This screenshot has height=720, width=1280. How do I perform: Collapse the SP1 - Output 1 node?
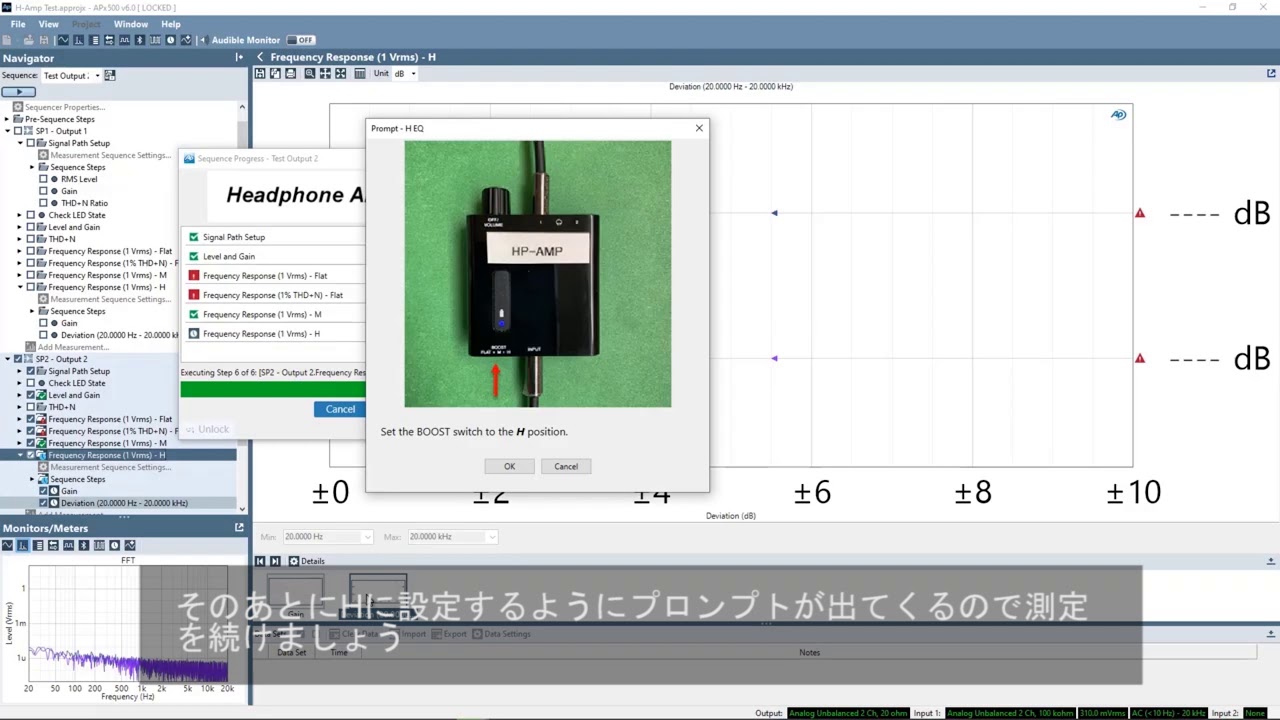(6, 131)
